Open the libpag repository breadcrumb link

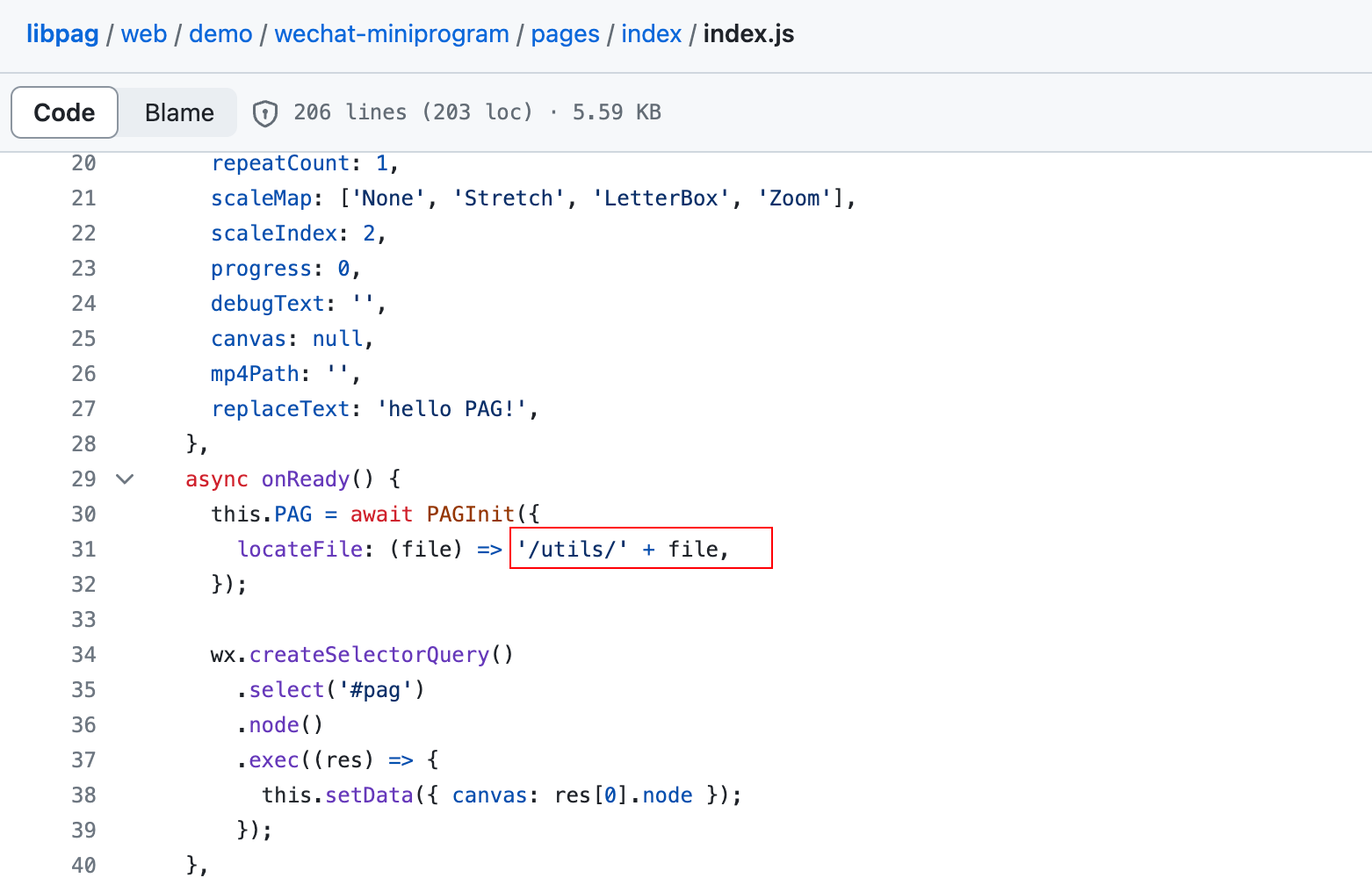(x=62, y=33)
